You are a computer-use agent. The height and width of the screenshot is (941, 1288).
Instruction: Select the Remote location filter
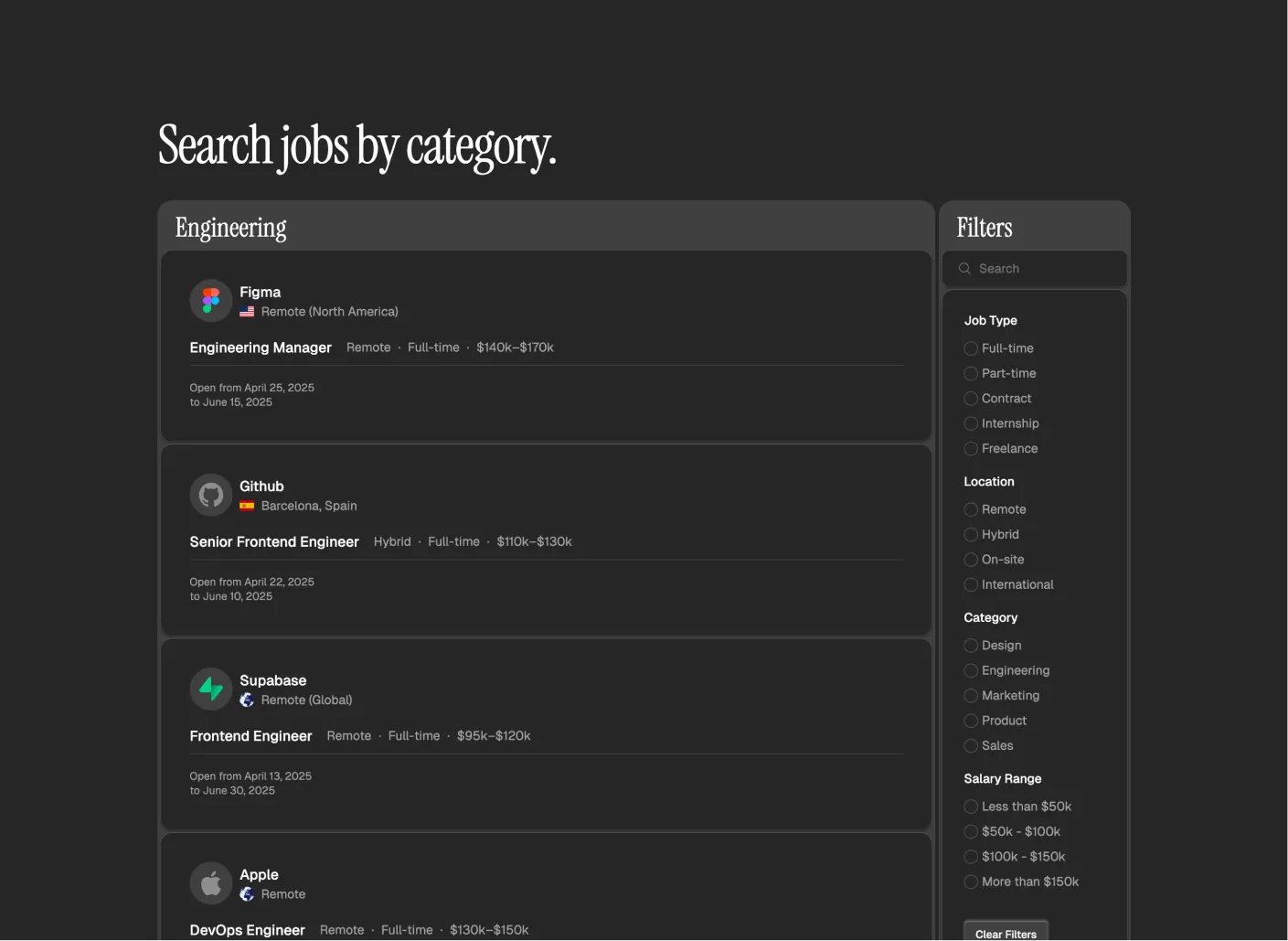[971, 509]
